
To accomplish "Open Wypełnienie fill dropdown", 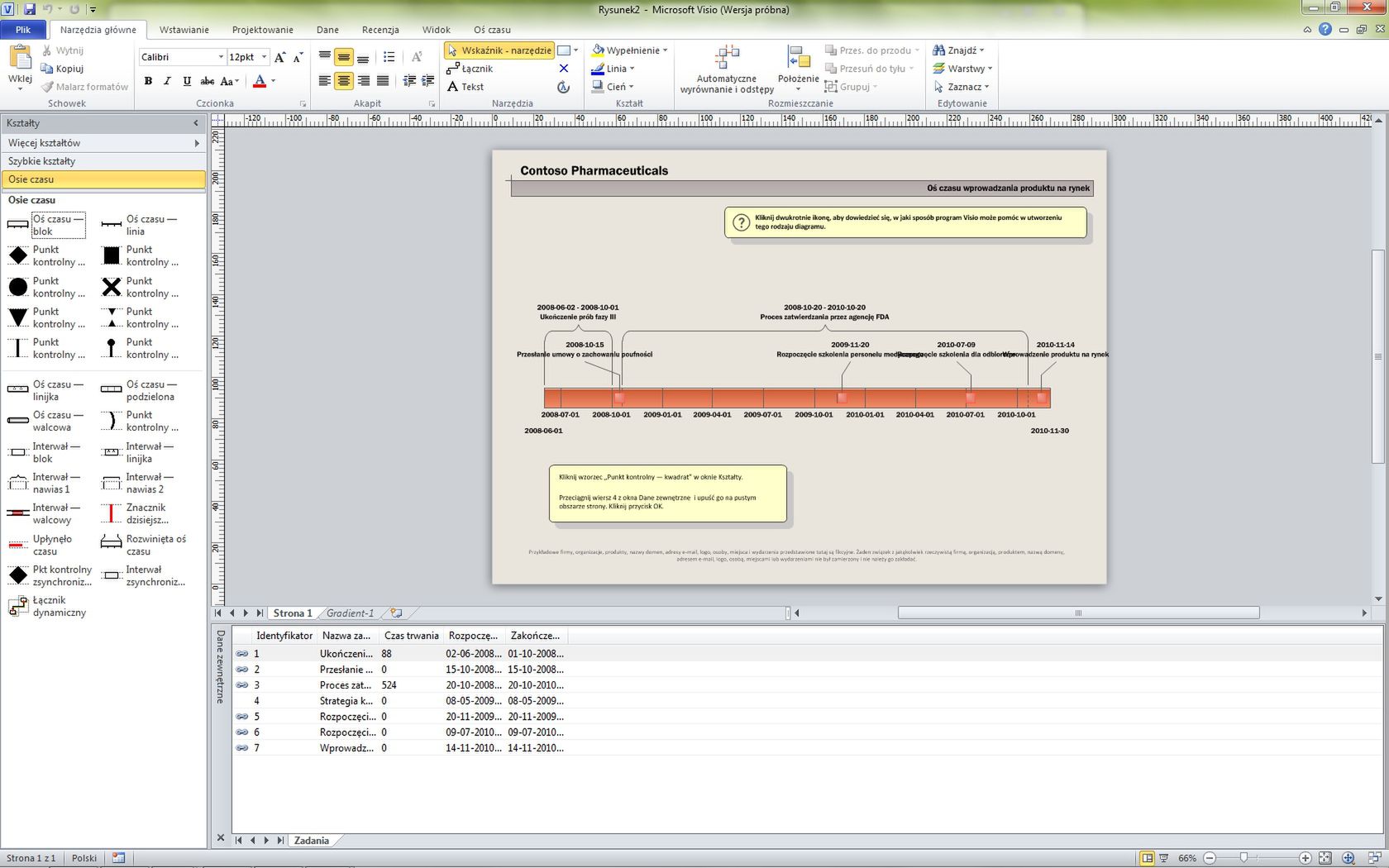I will click(629, 50).
